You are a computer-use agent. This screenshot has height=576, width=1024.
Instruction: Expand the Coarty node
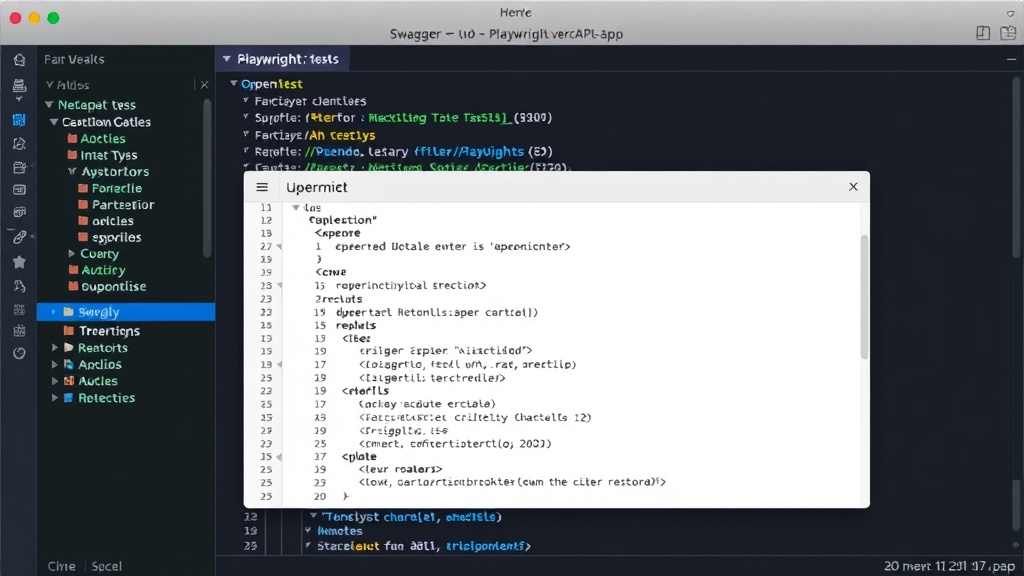click(x=72, y=253)
